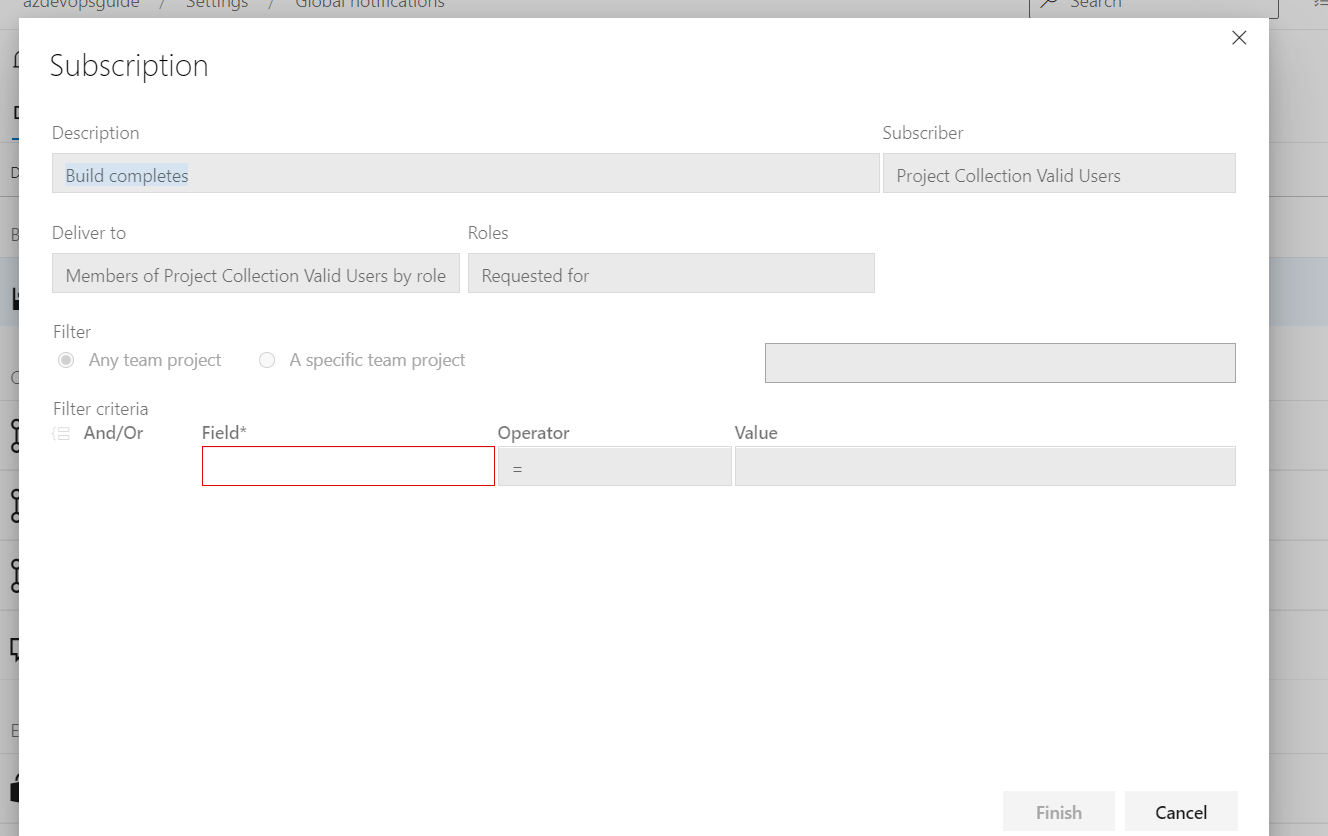Click the Project Collection Valid Users subscriber field
This screenshot has width=1328, height=836.
pyautogui.click(x=1059, y=173)
